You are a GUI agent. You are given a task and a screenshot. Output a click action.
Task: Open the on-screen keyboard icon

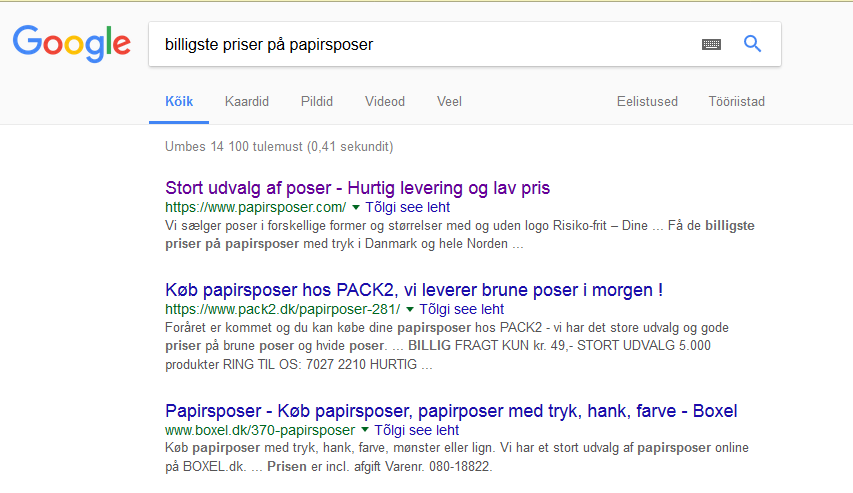click(711, 45)
